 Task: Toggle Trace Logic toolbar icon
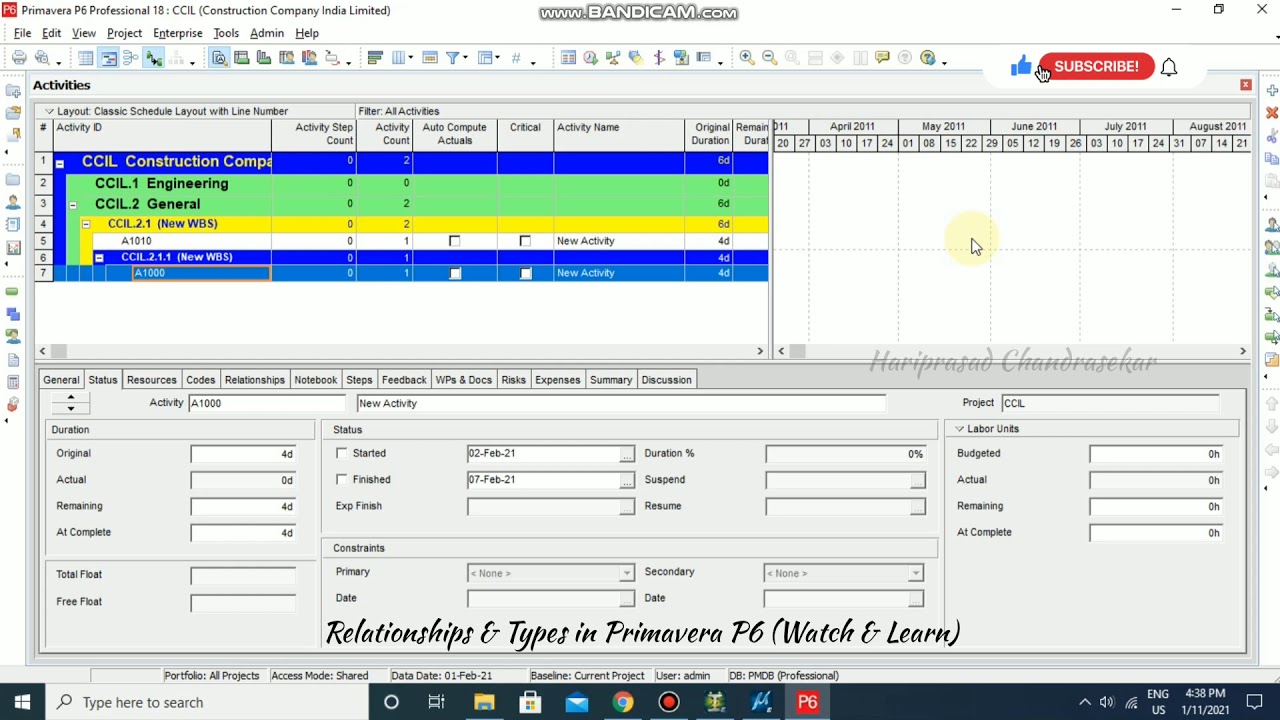click(153, 58)
